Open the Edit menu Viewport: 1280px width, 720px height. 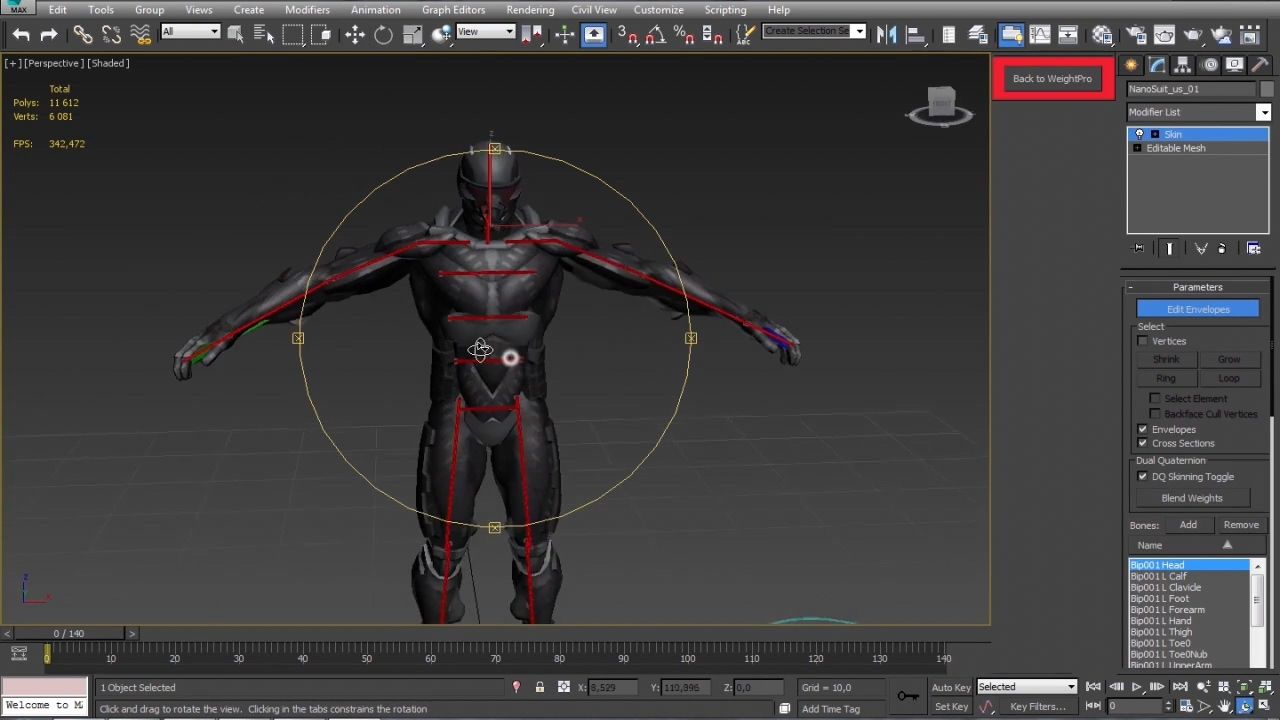pyautogui.click(x=58, y=10)
